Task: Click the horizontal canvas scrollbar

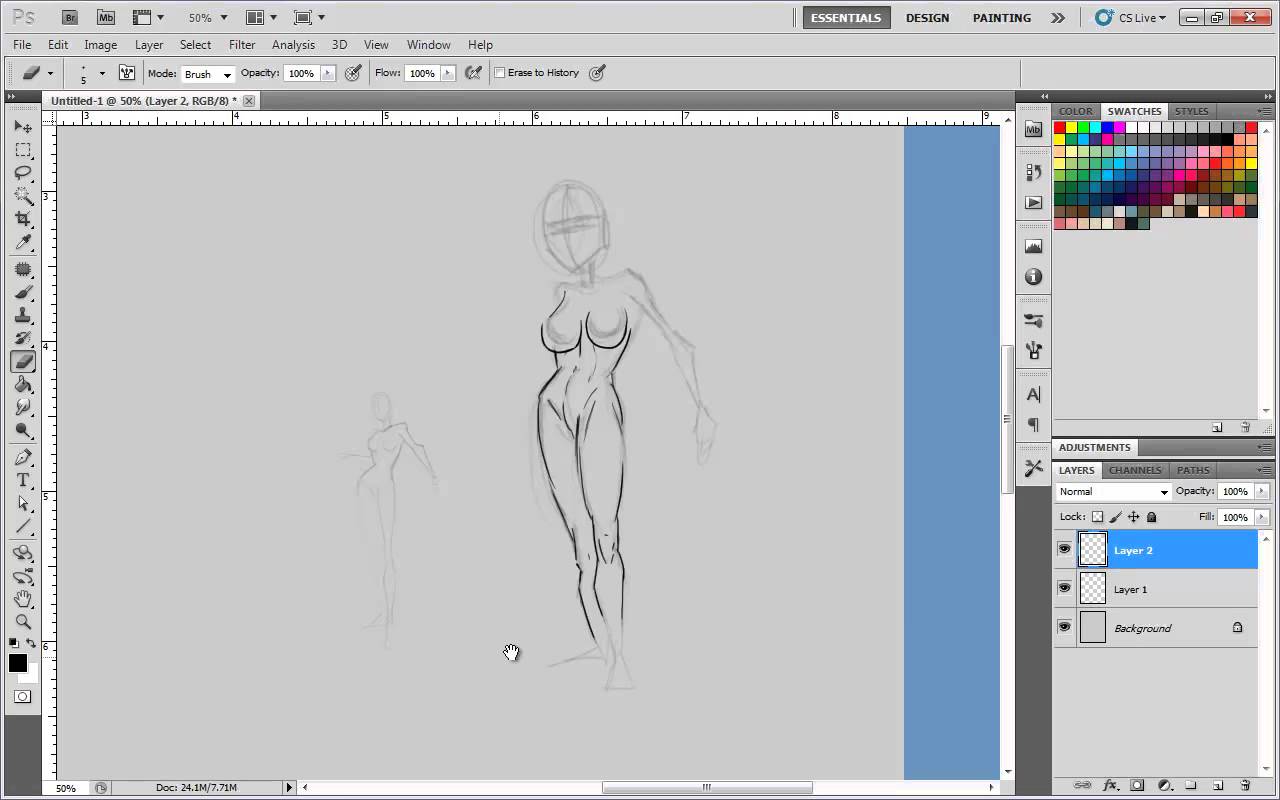Action: (x=706, y=787)
